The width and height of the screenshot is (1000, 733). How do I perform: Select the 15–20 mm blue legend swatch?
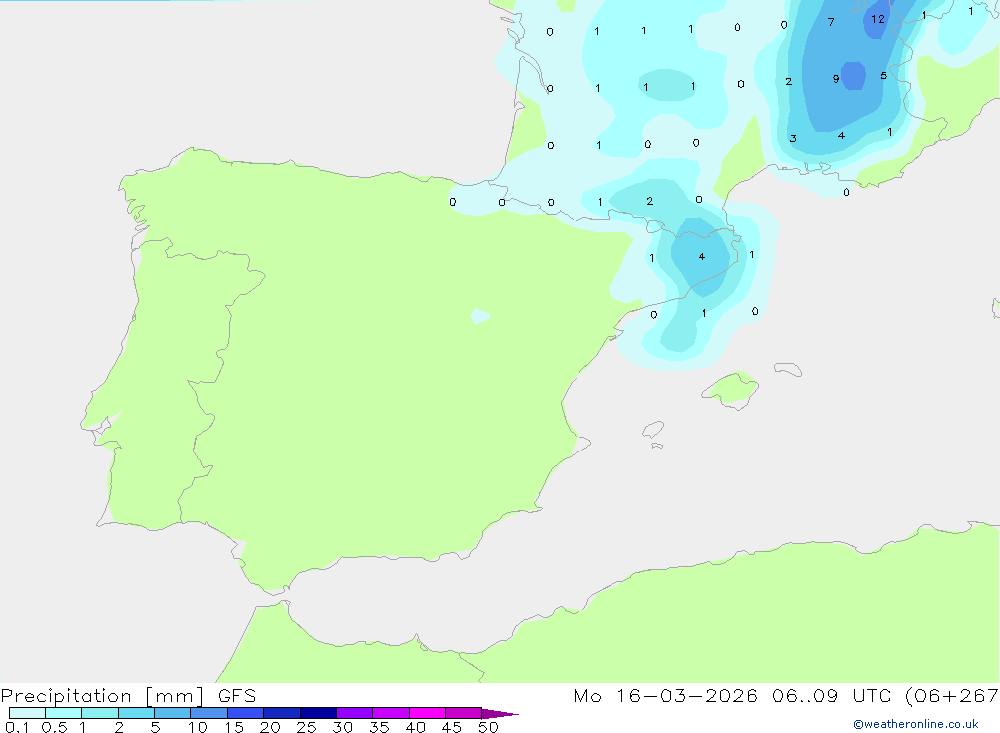point(245,713)
